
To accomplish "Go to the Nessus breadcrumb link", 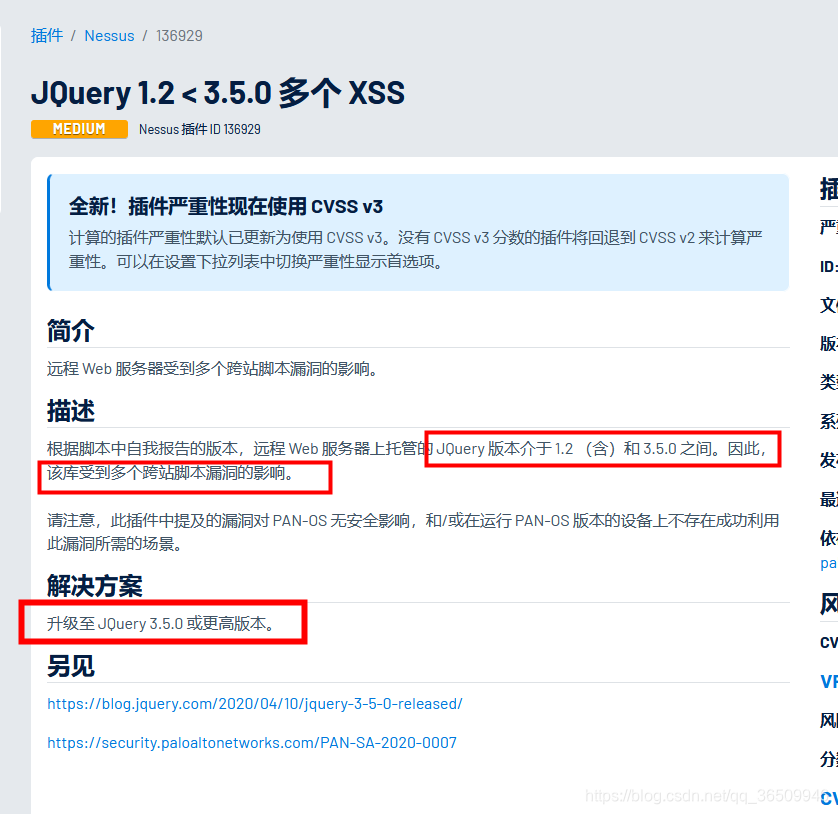I will 110,36.
